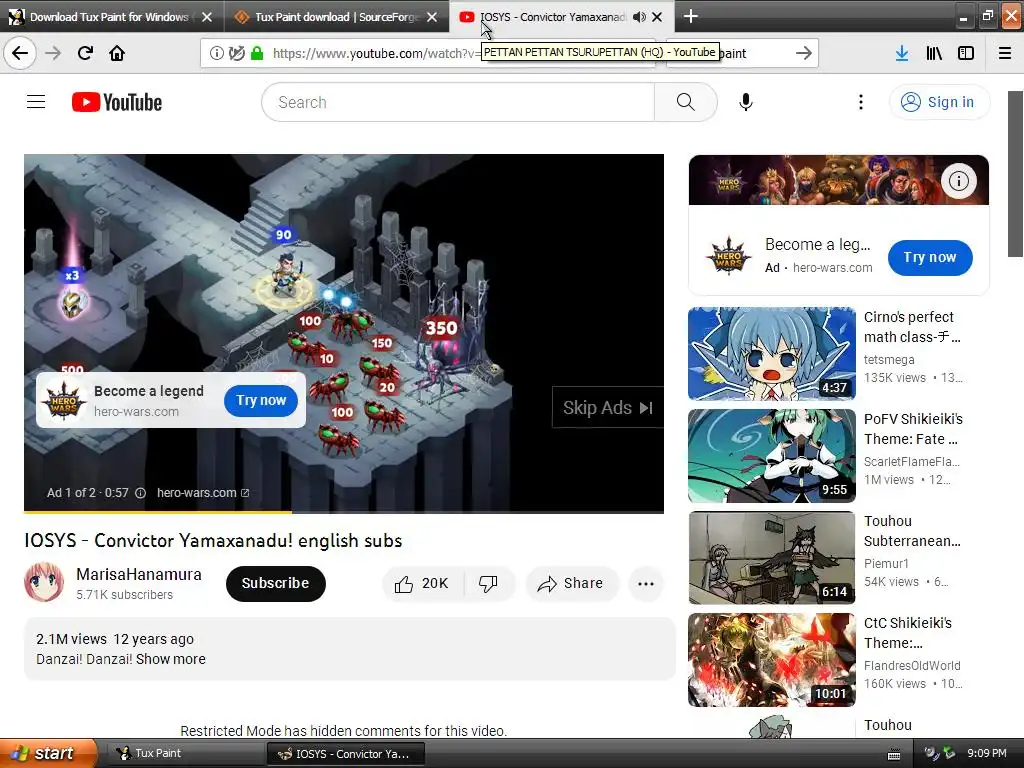Screen dimensions: 1024x768
Task: Subscribe to MarisaHanamura
Action: pyautogui.click(x=276, y=583)
